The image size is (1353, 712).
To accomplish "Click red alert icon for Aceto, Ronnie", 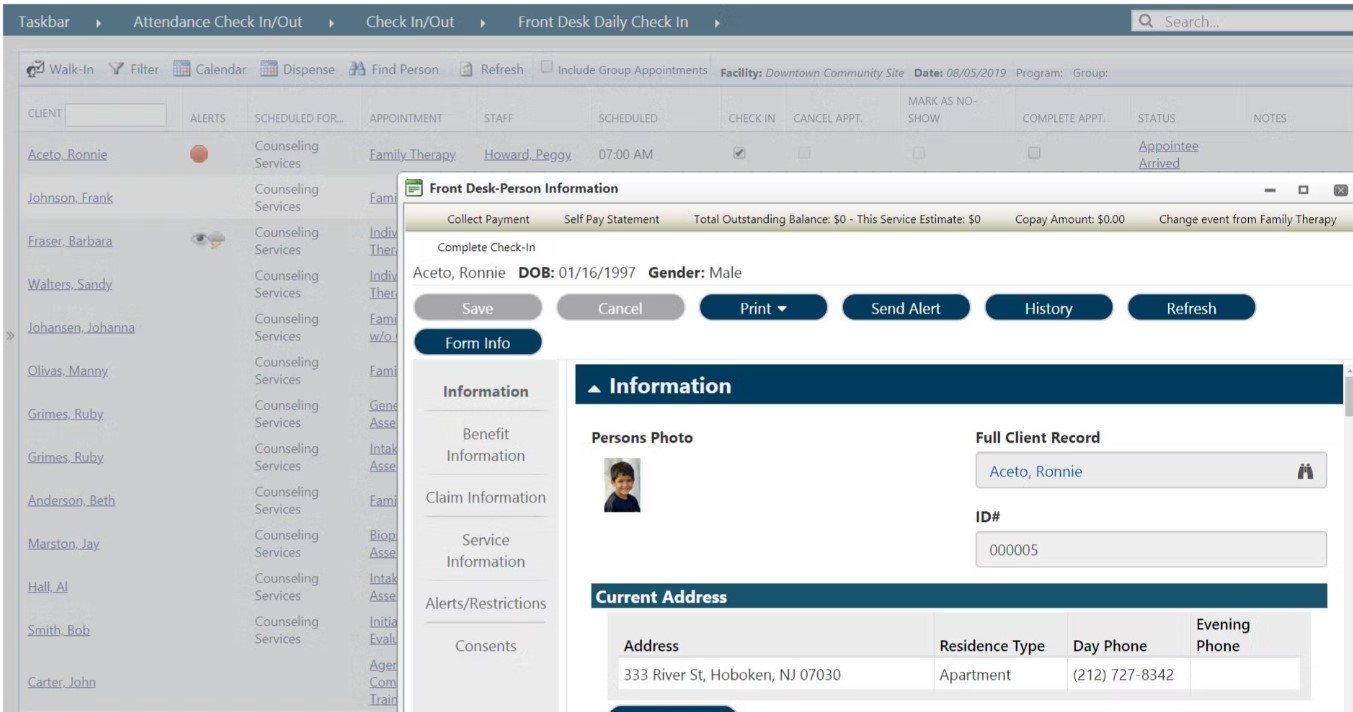I will click(199, 154).
